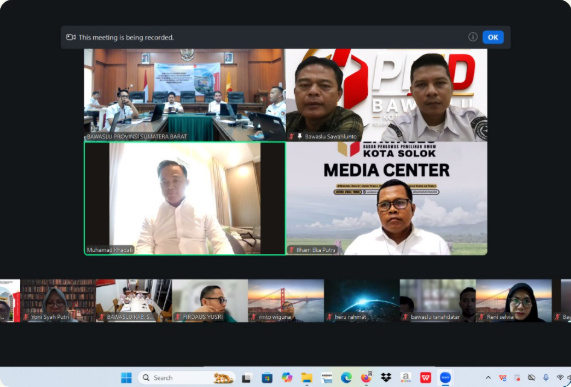Switch to Zoom in the taskbar

click(445, 378)
